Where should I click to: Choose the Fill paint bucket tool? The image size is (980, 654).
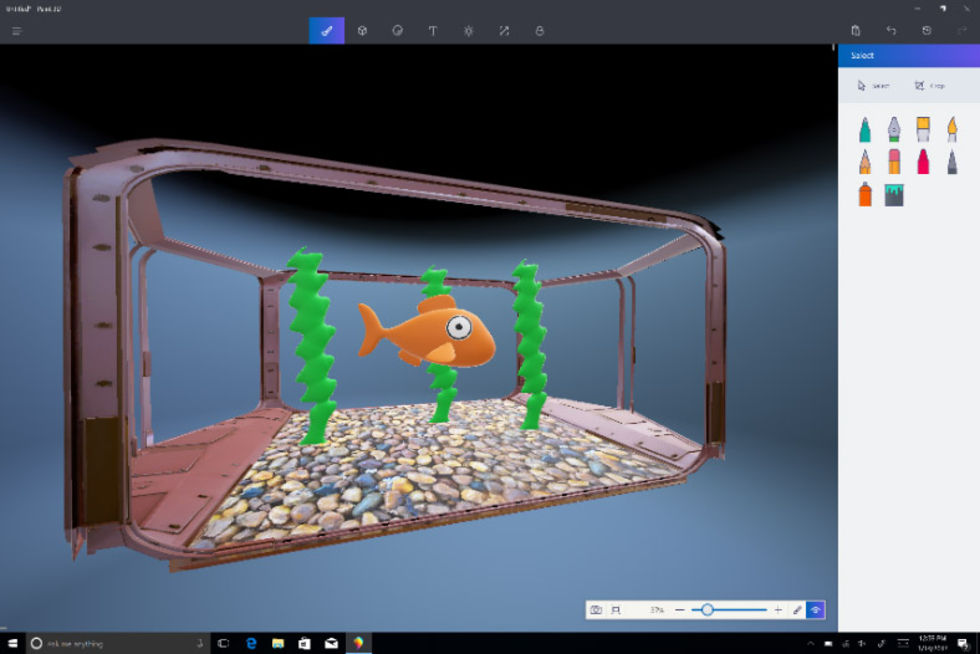(x=894, y=195)
